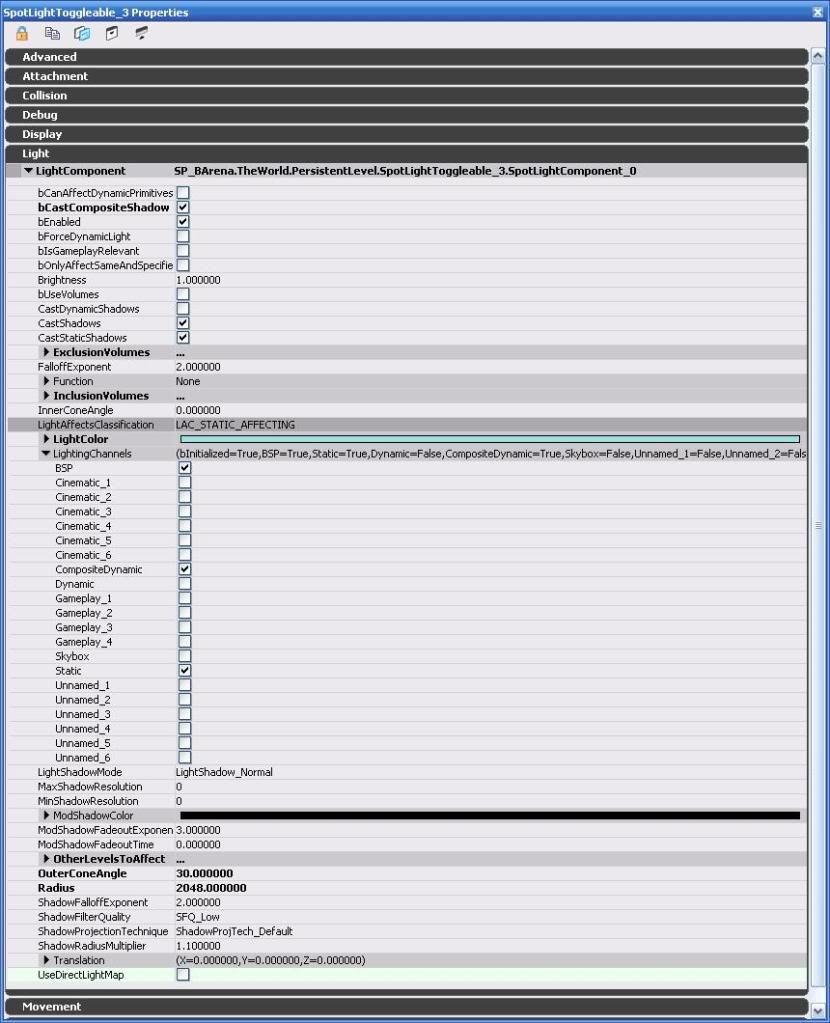Toggle the UseDirectLightMap checkbox
Viewport: 830px width, 1023px height.
pos(183,975)
